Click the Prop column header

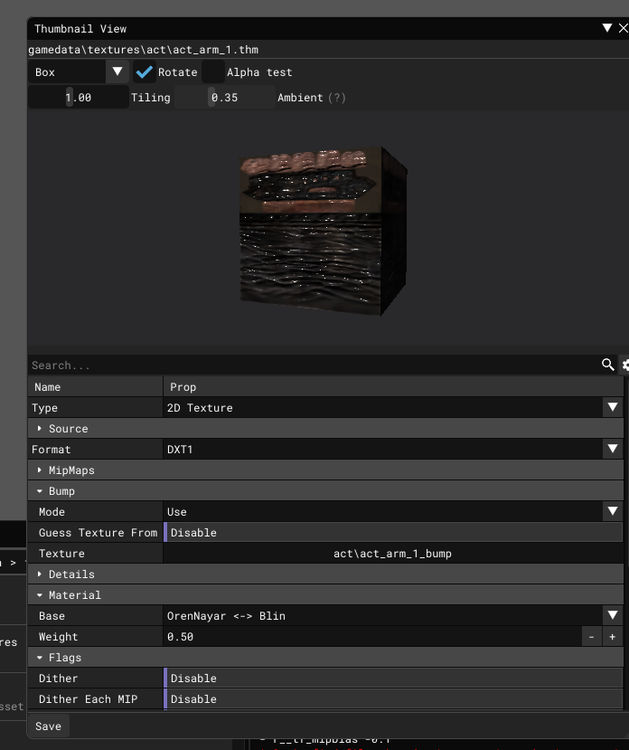(x=393, y=387)
